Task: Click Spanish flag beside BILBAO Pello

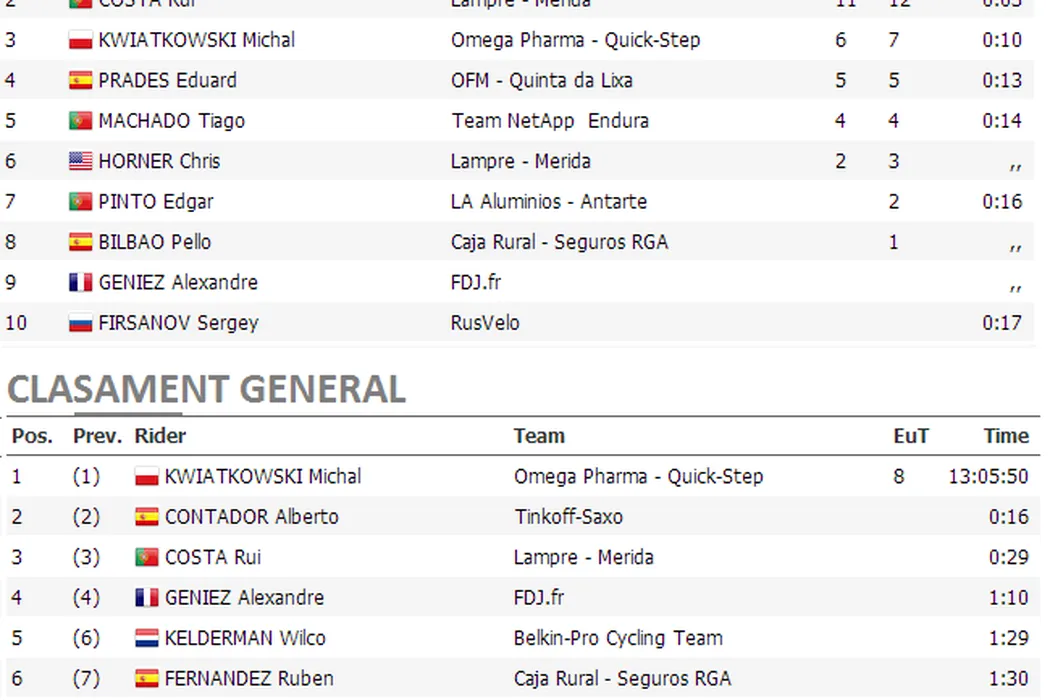Action: pos(80,242)
